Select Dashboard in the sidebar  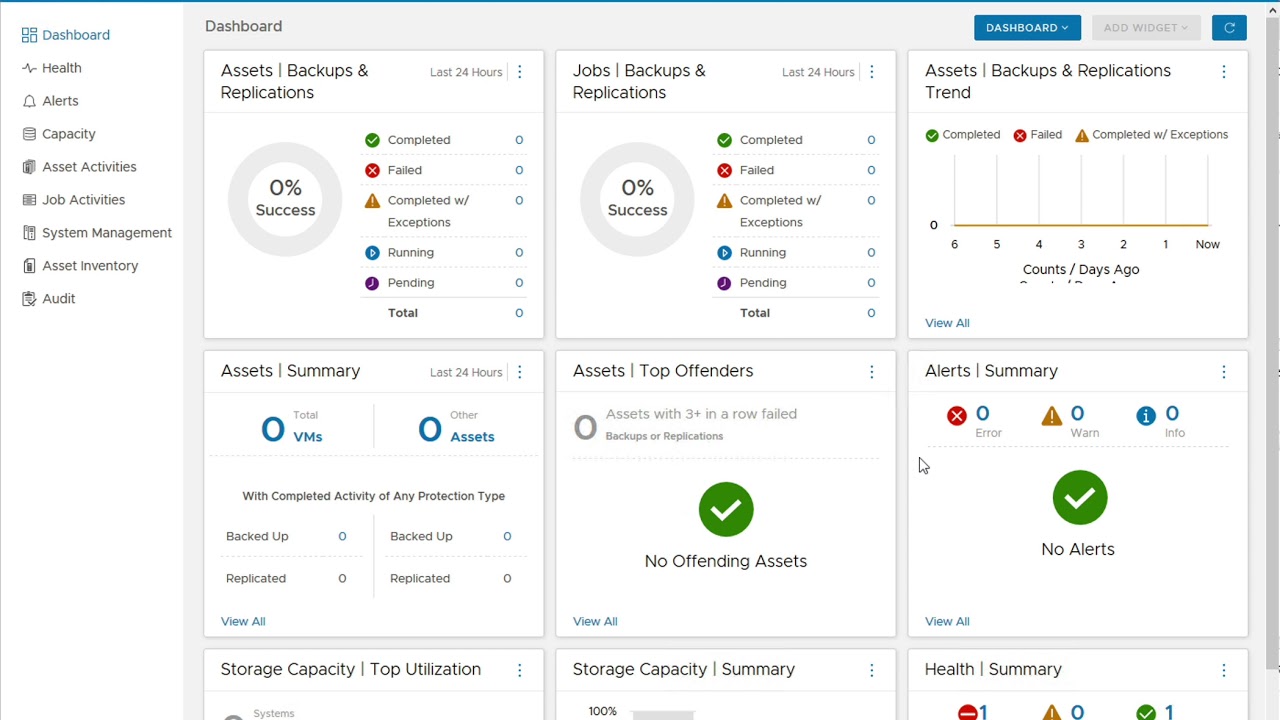pos(75,35)
